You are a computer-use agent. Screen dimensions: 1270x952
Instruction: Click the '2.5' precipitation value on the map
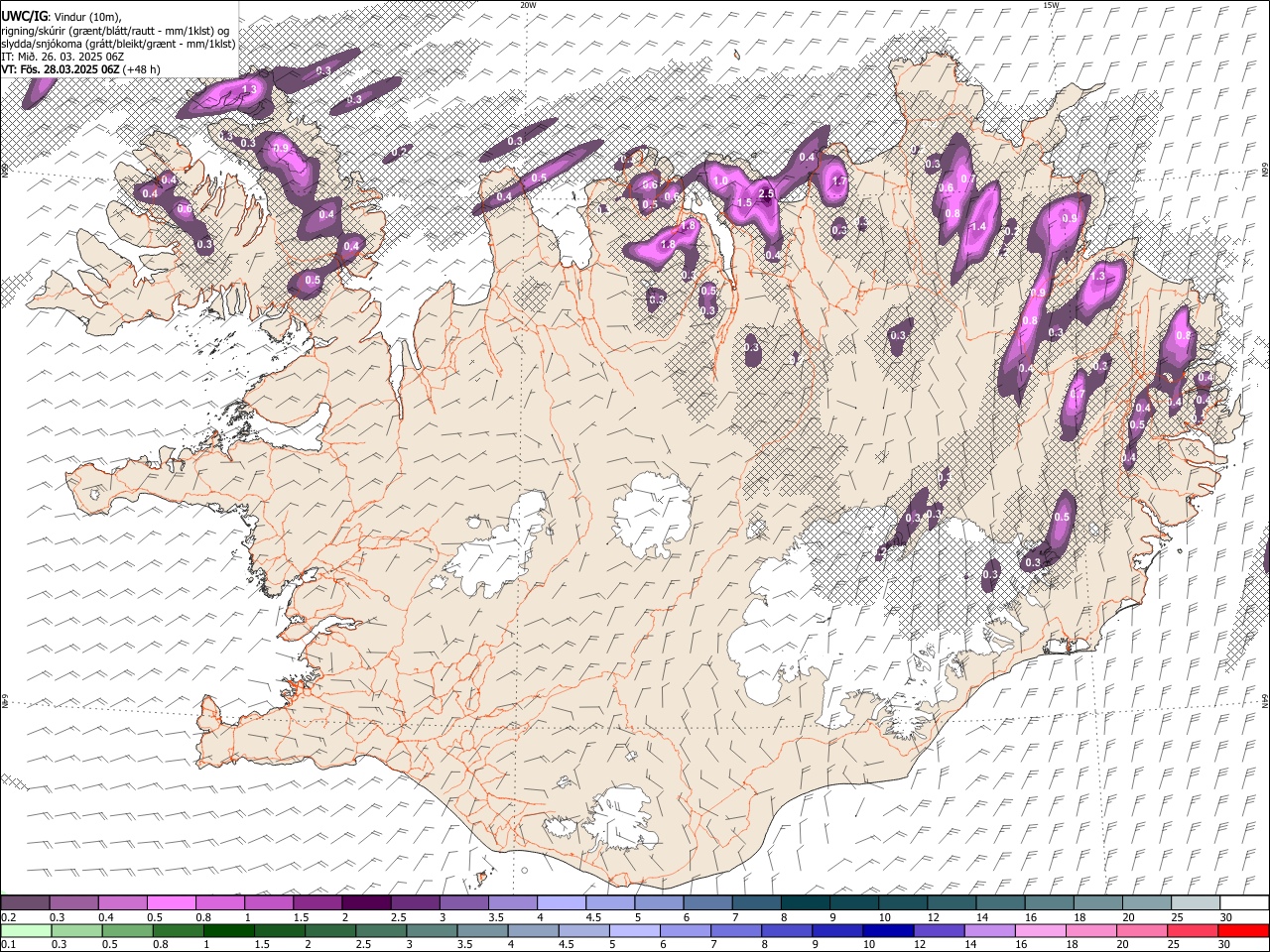click(x=766, y=193)
